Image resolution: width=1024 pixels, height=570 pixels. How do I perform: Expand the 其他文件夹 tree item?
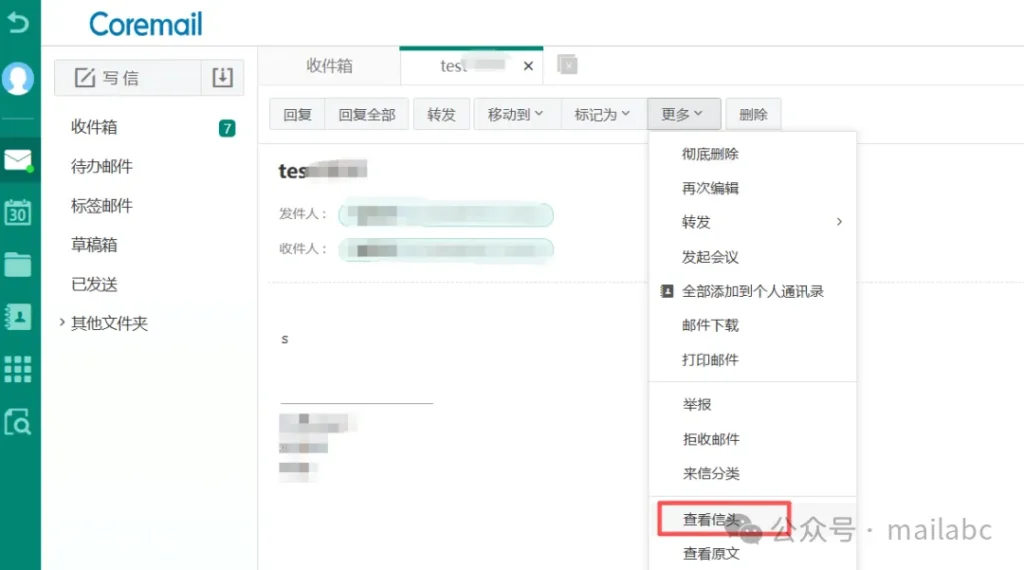(x=62, y=323)
